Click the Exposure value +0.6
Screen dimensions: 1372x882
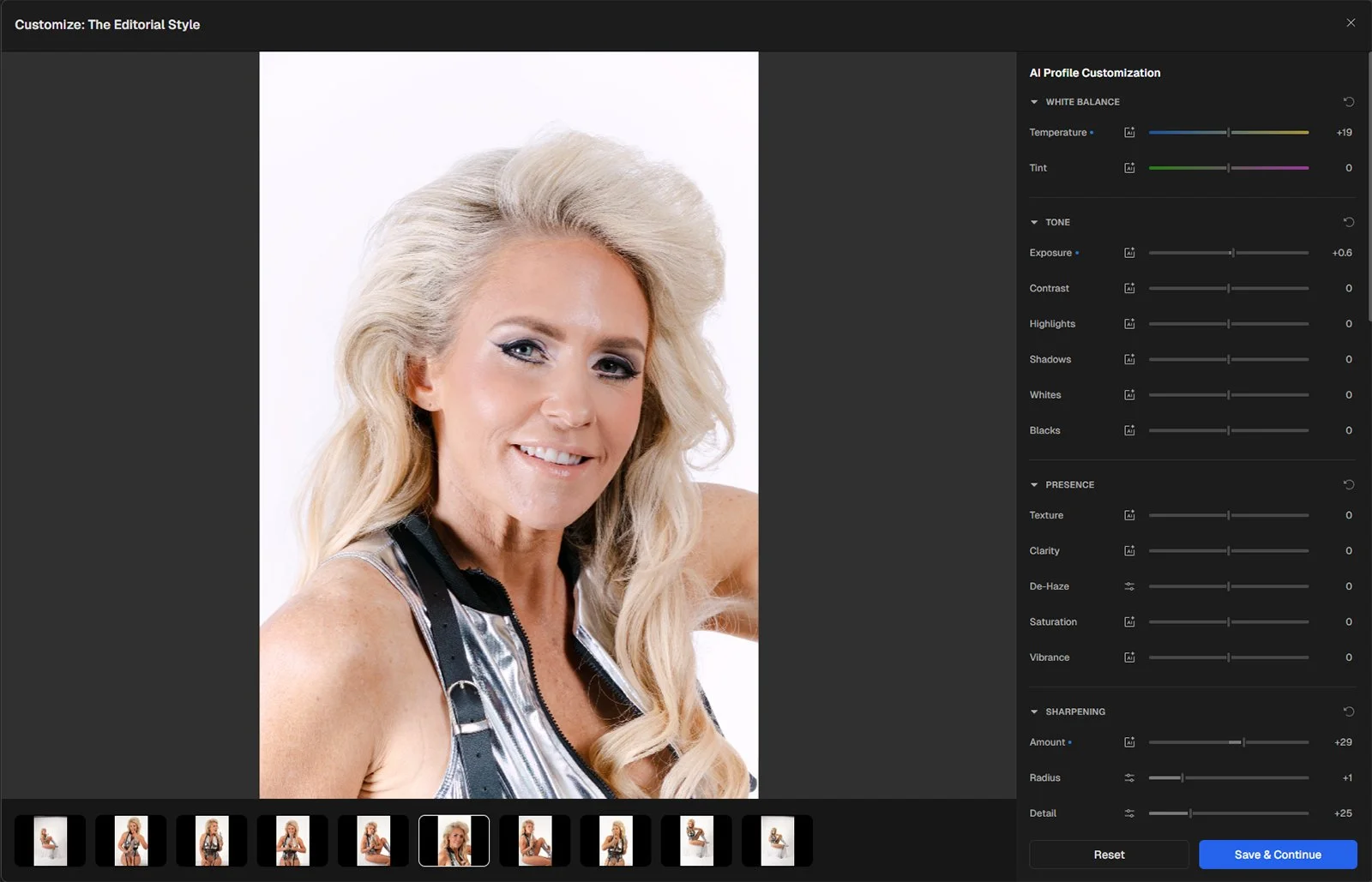pos(1342,253)
